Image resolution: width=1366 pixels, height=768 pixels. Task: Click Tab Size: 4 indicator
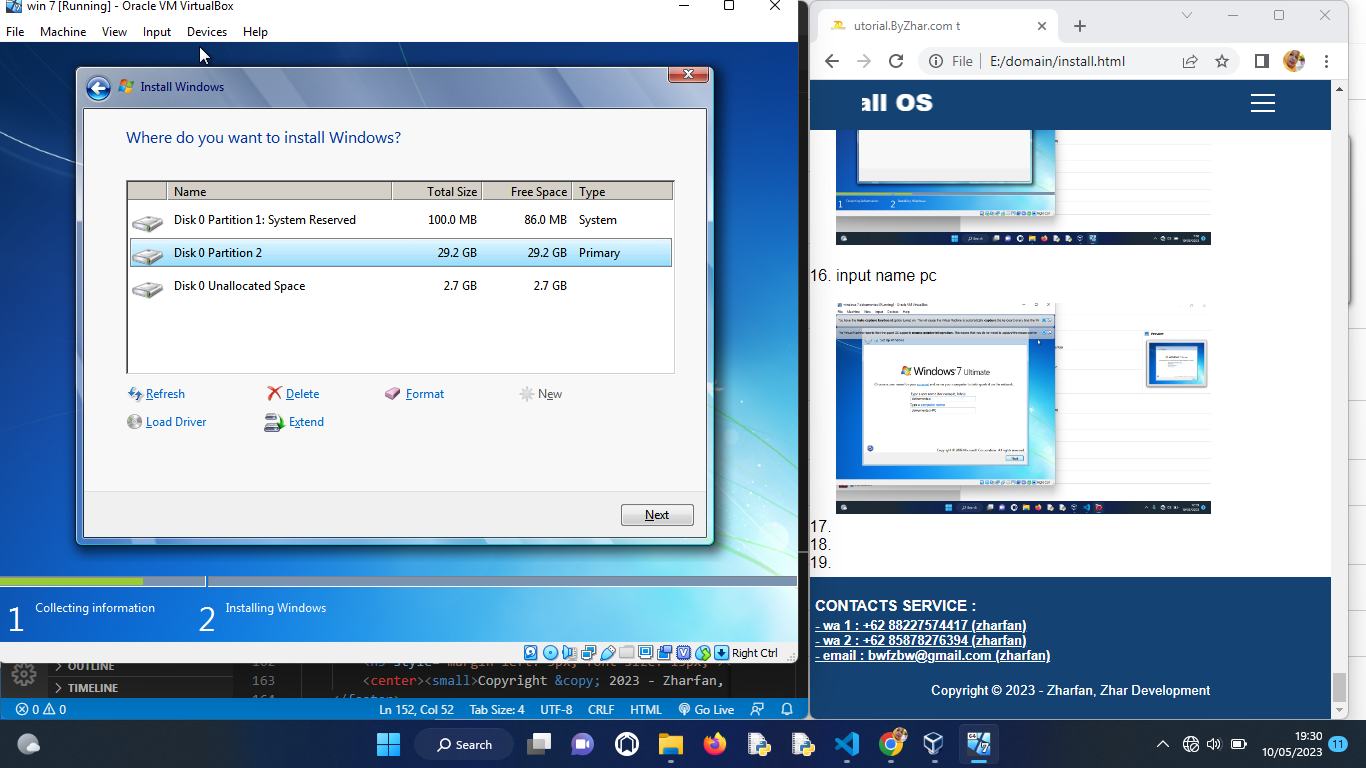[497, 710]
